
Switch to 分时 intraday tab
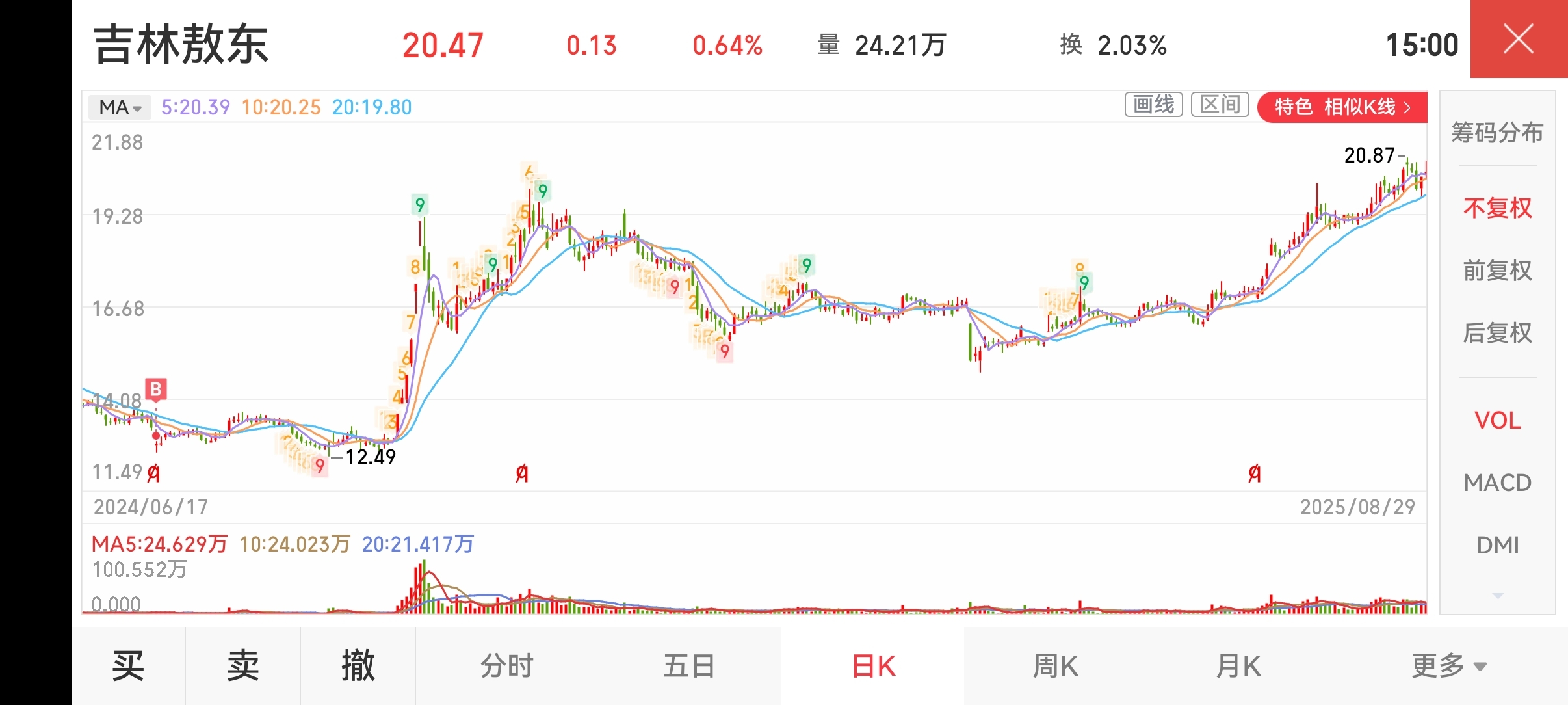pyautogui.click(x=507, y=666)
